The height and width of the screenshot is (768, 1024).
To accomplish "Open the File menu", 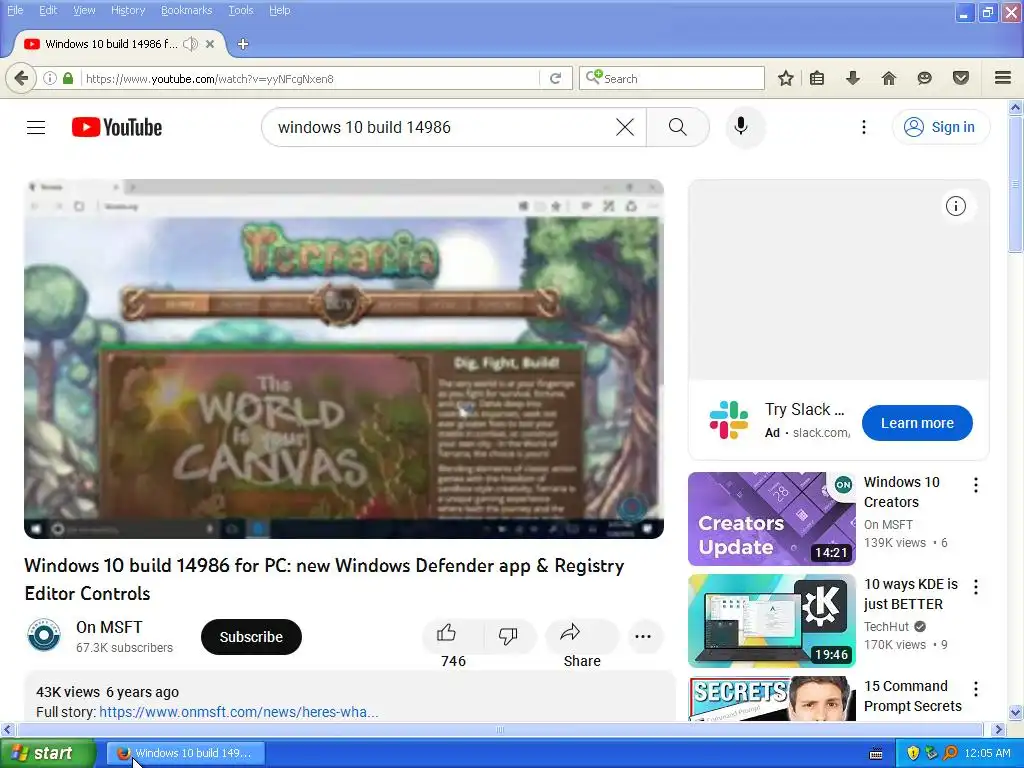I will point(15,10).
